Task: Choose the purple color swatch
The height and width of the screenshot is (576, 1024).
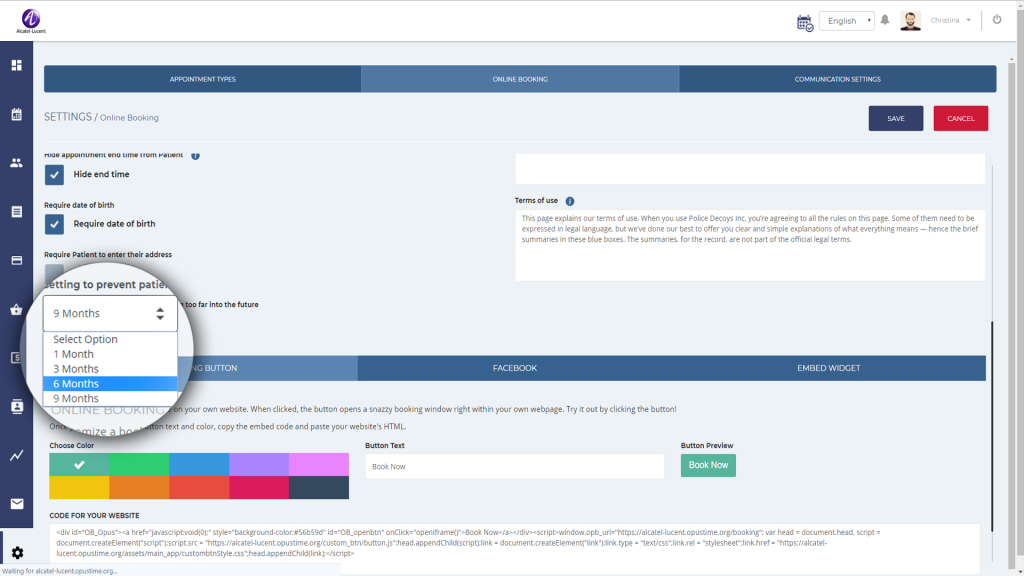Action: 259,464
